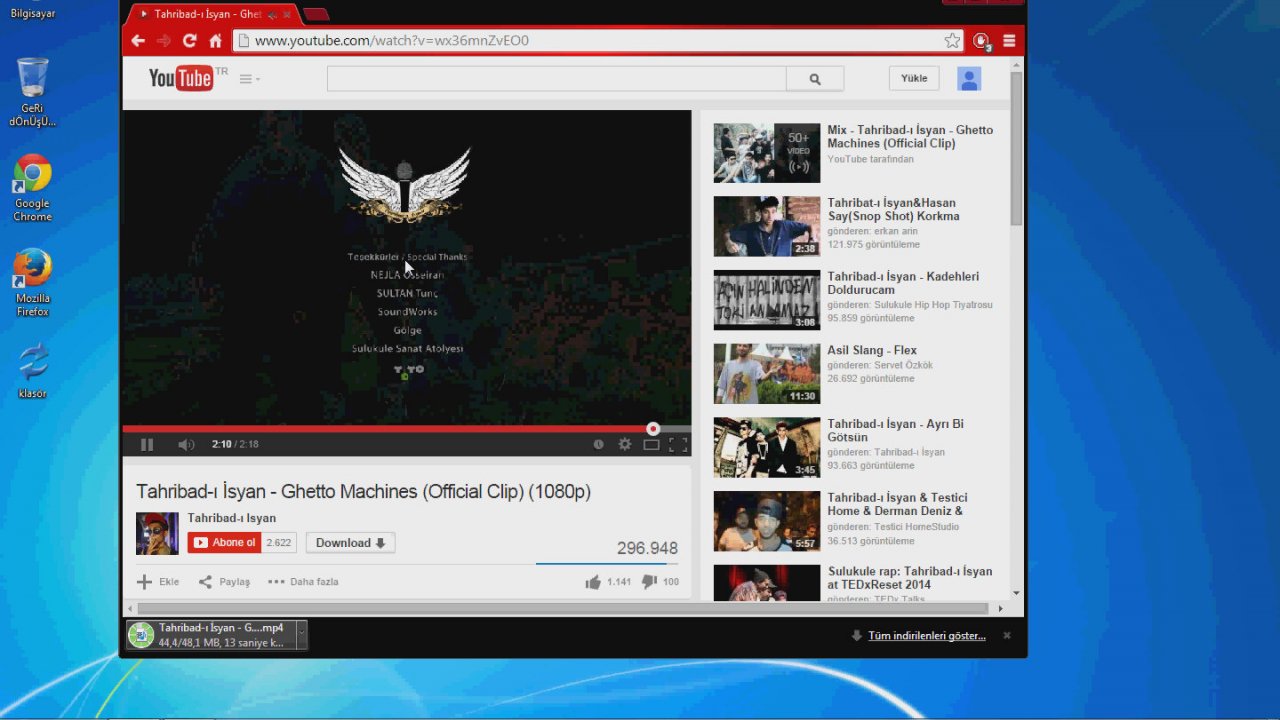Click the horizontal scrollbar at page bottom
The image size is (1280, 720).
click(563, 608)
